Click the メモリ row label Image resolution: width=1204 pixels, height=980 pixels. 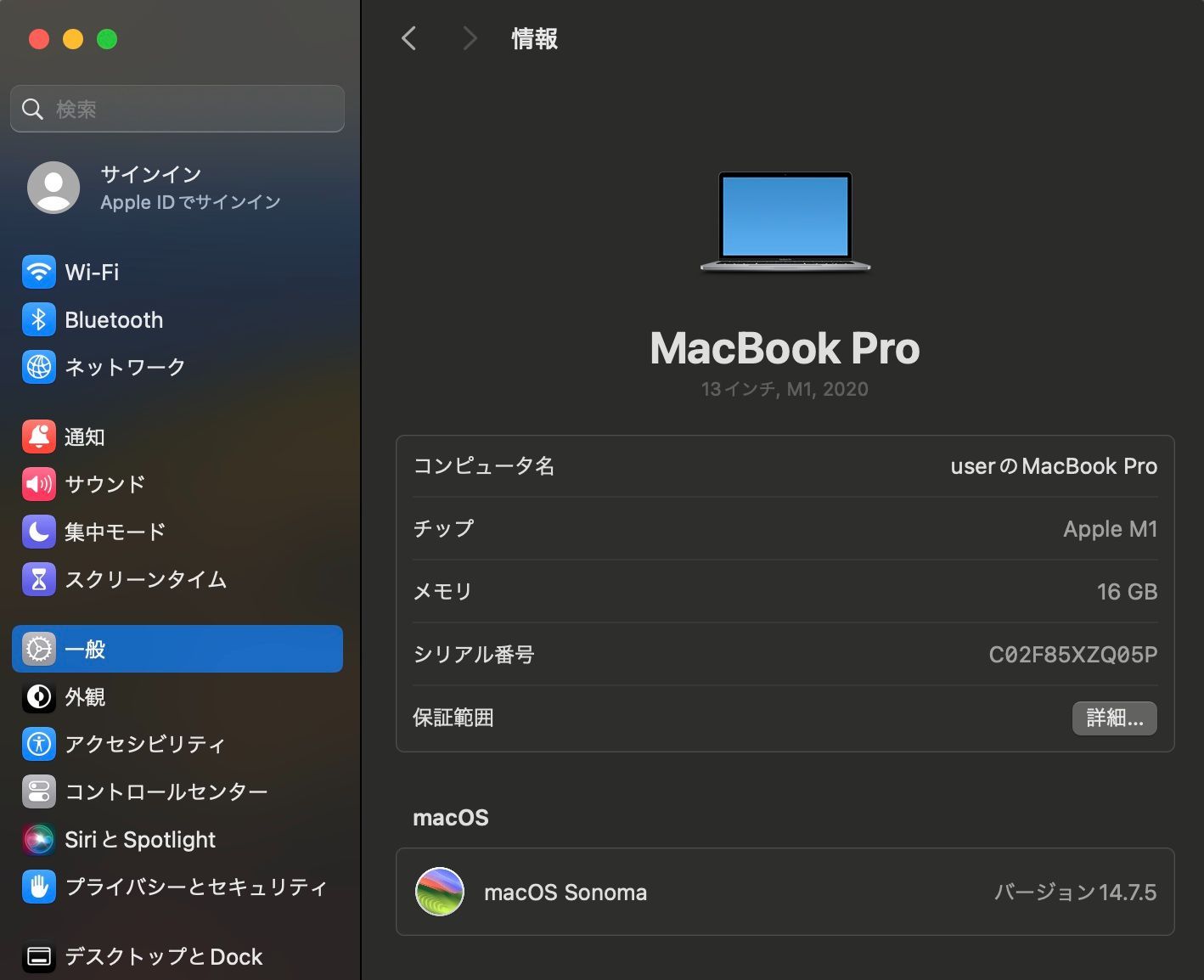point(442,592)
